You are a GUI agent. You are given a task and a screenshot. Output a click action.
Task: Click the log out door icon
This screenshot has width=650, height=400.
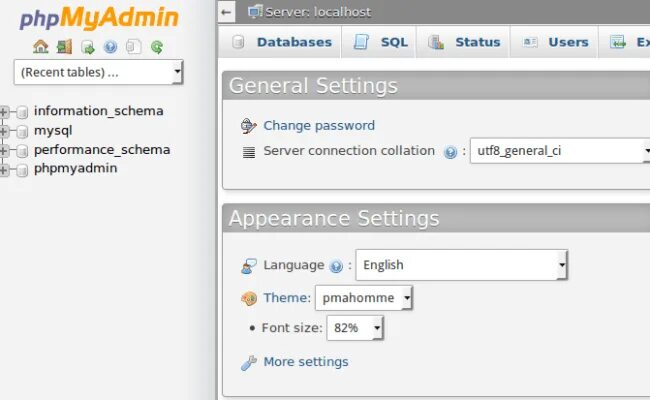pyautogui.click(x=64, y=46)
